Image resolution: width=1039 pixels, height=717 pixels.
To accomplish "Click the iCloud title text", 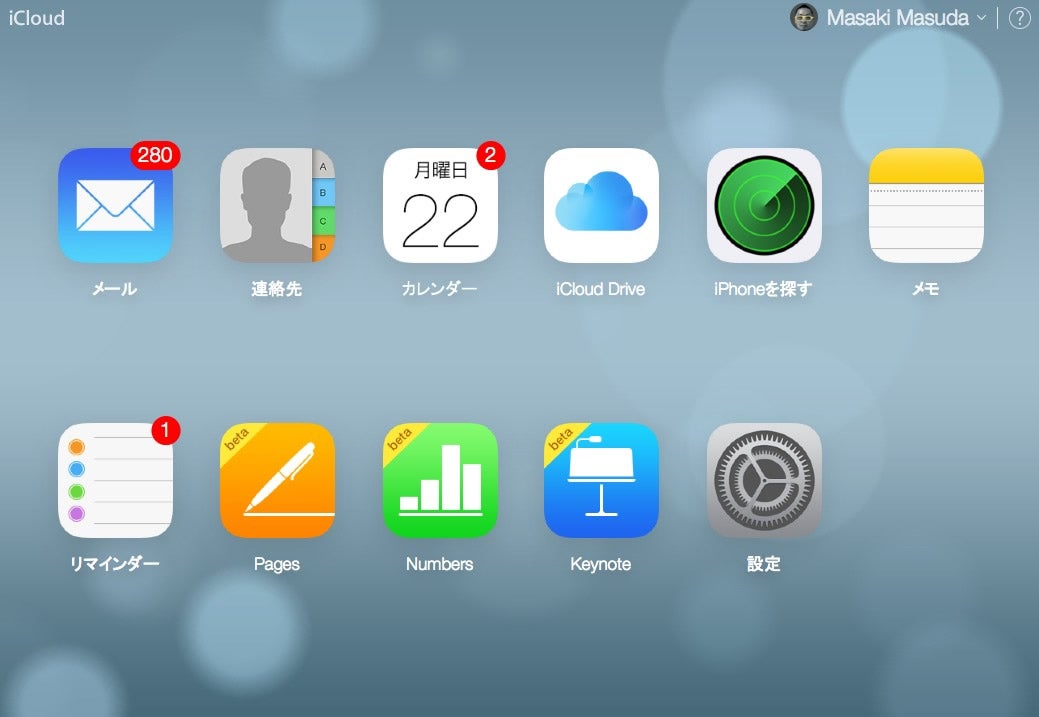I will click(x=36, y=18).
